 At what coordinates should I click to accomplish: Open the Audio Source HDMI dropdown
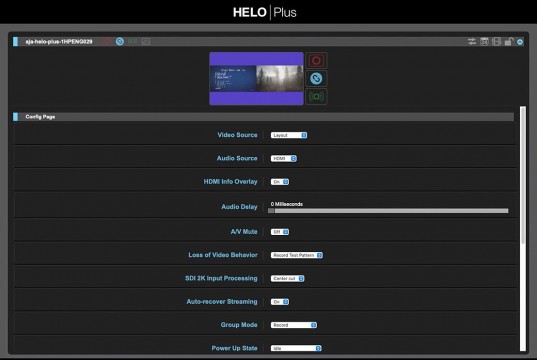[284, 159]
